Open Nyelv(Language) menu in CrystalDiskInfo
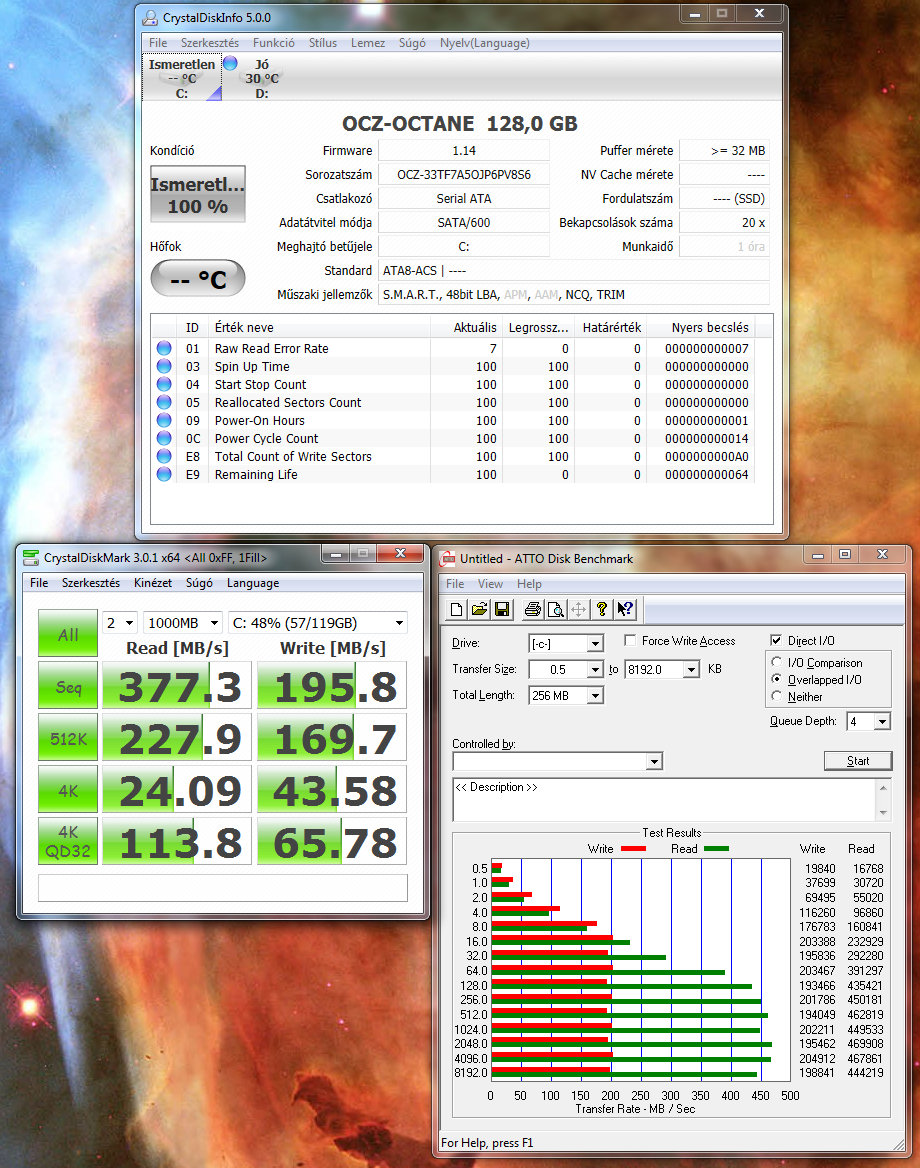Image resolution: width=920 pixels, height=1168 pixels. (485, 43)
